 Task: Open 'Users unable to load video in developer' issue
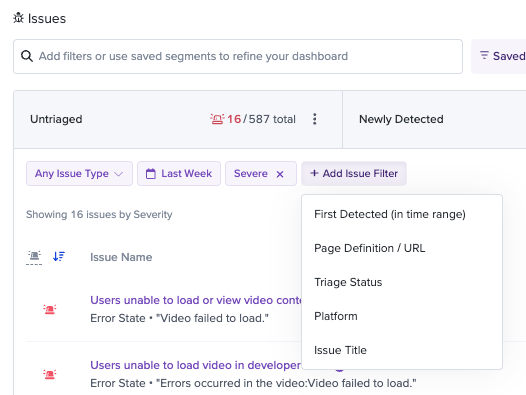196,365
